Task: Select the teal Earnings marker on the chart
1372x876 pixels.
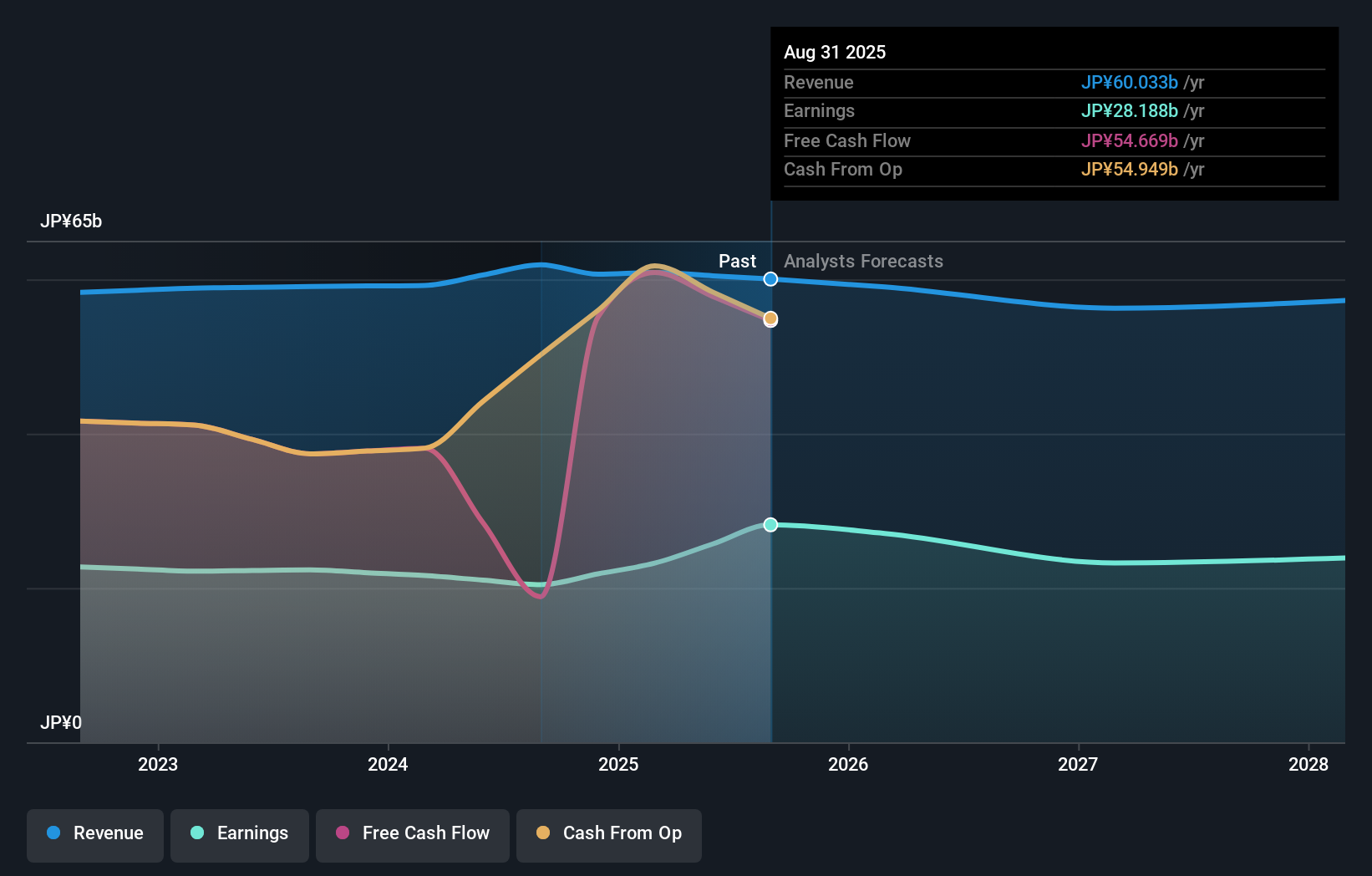Action: point(770,525)
